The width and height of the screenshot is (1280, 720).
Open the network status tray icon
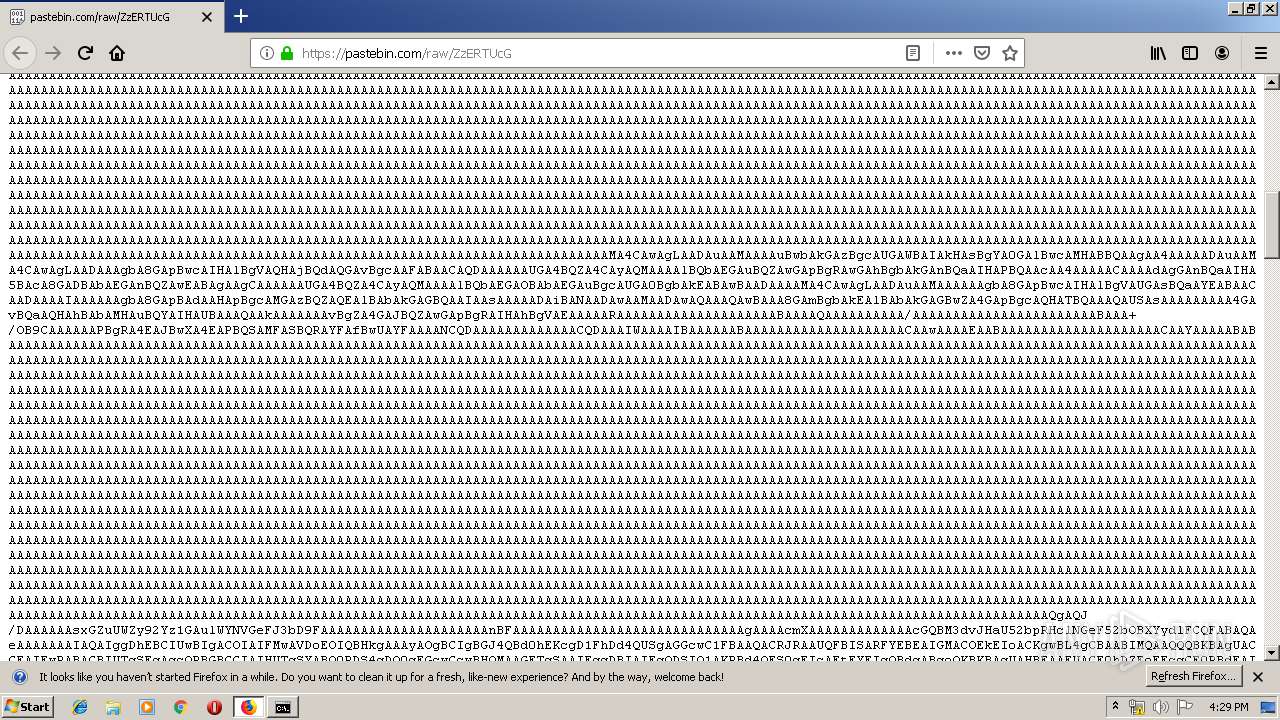(1137, 707)
